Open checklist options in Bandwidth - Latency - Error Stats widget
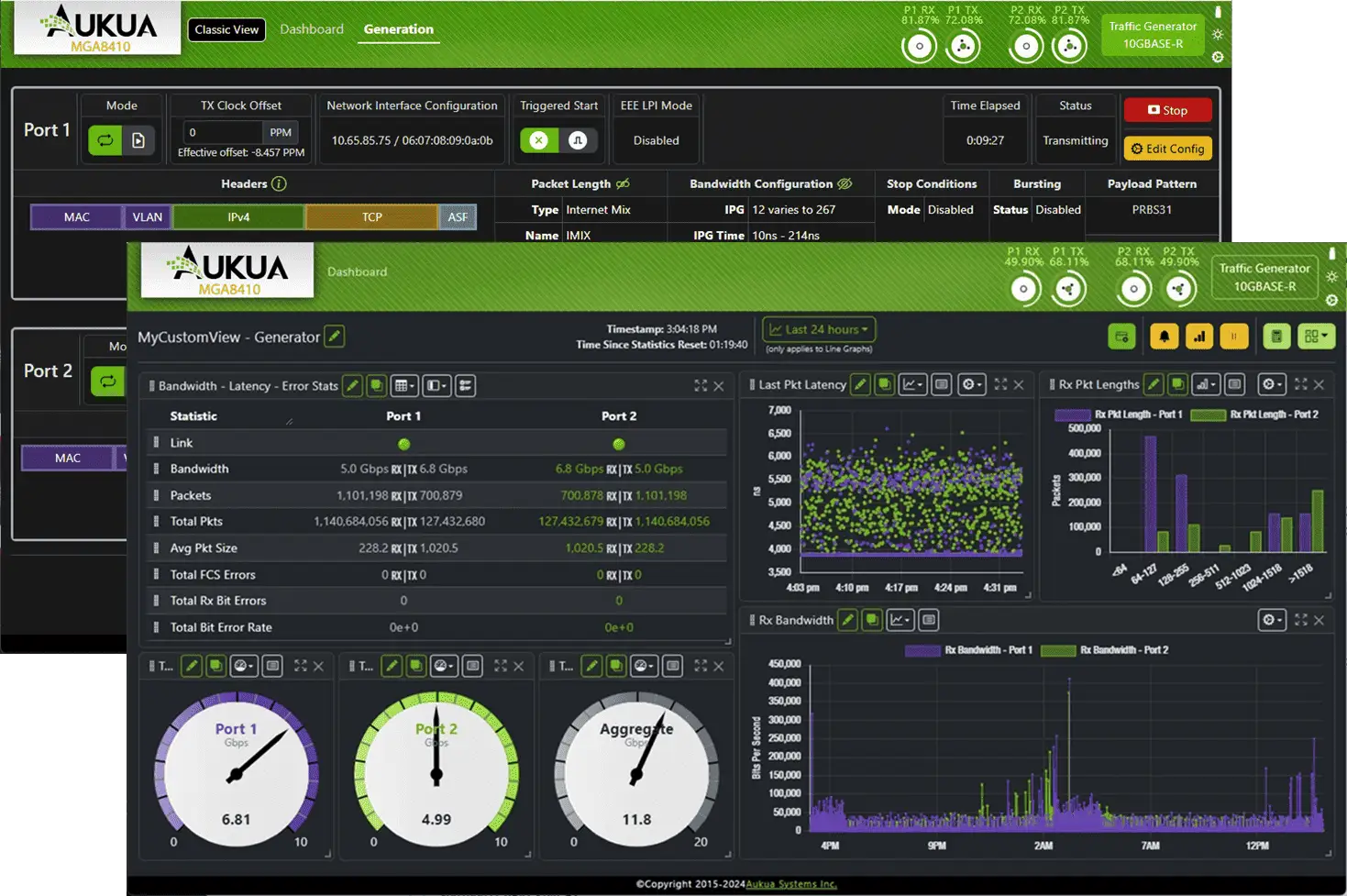 tap(466, 385)
